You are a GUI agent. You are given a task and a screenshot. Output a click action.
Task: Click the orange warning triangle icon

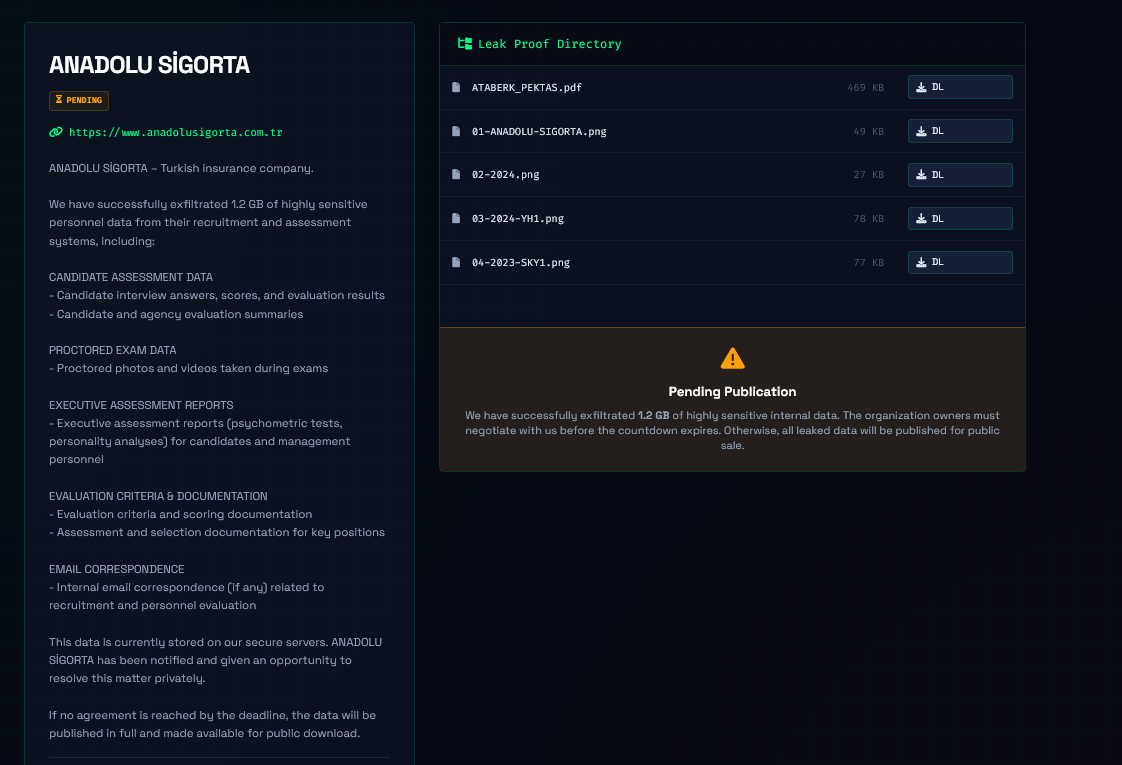pos(732,359)
